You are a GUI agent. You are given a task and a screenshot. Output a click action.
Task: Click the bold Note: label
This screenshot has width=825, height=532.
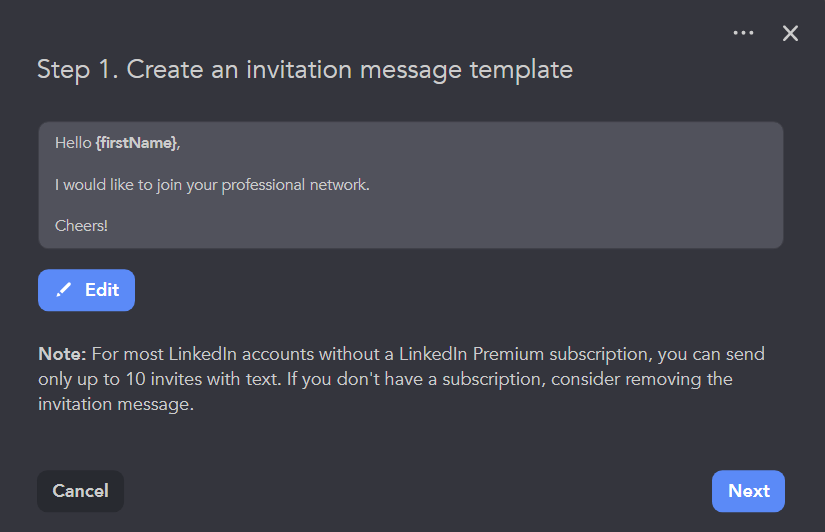(x=62, y=355)
